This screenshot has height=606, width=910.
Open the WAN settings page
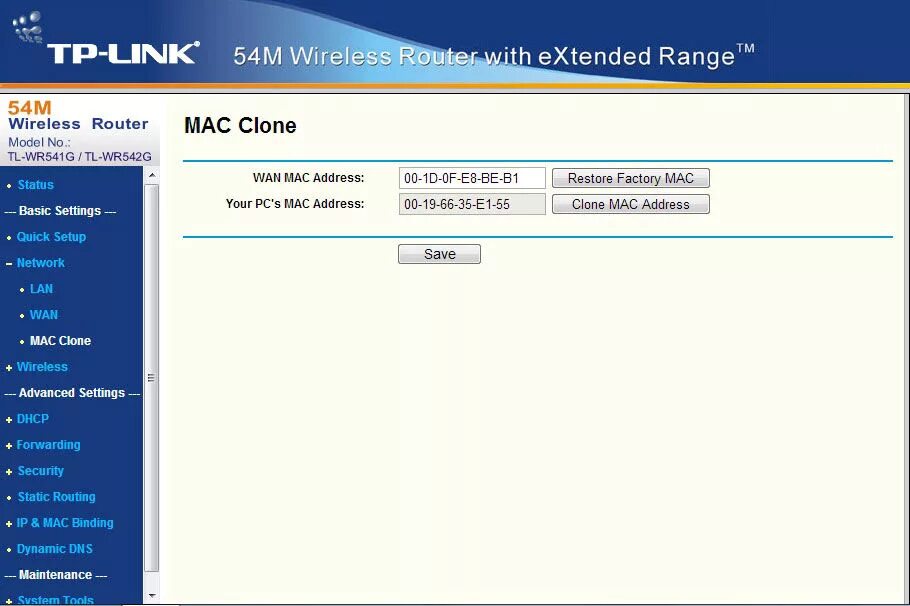pos(44,315)
